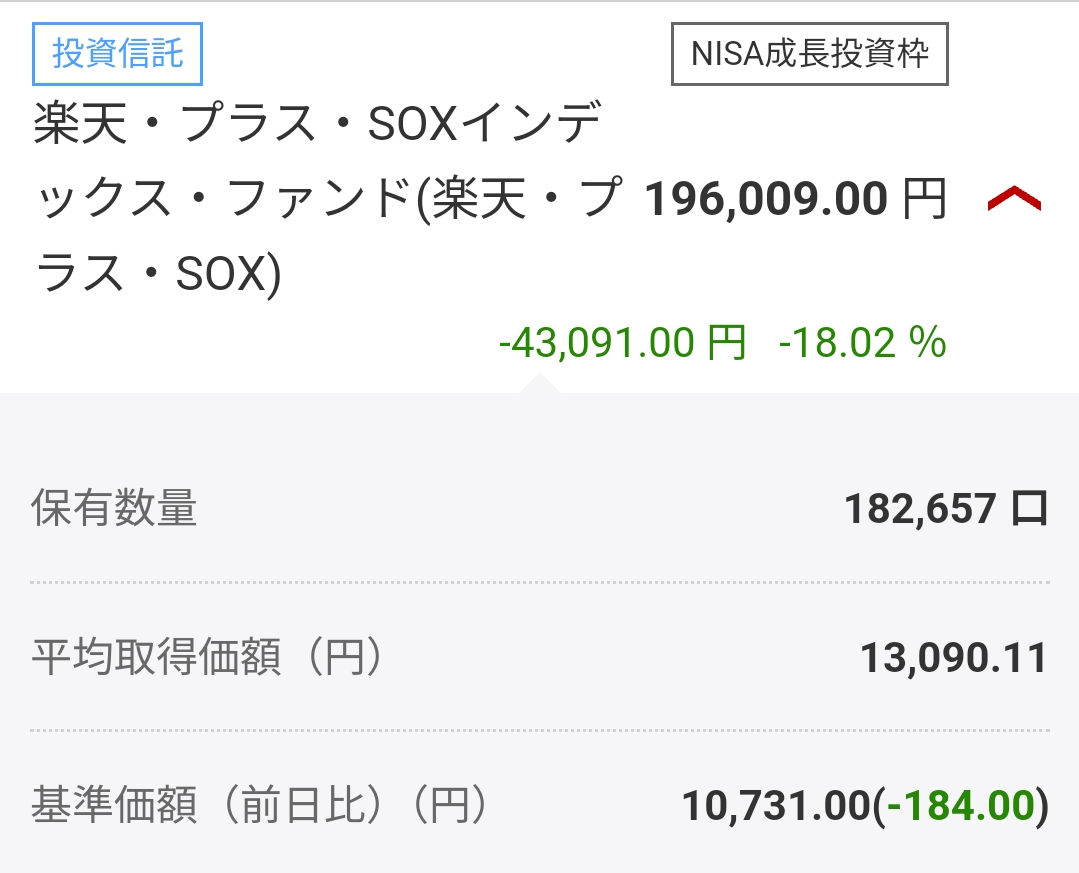Image resolution: width=1079 pixels, height=873 pixels.
Task: Tap the 13,090.11 average cost value
Action: 953,658
